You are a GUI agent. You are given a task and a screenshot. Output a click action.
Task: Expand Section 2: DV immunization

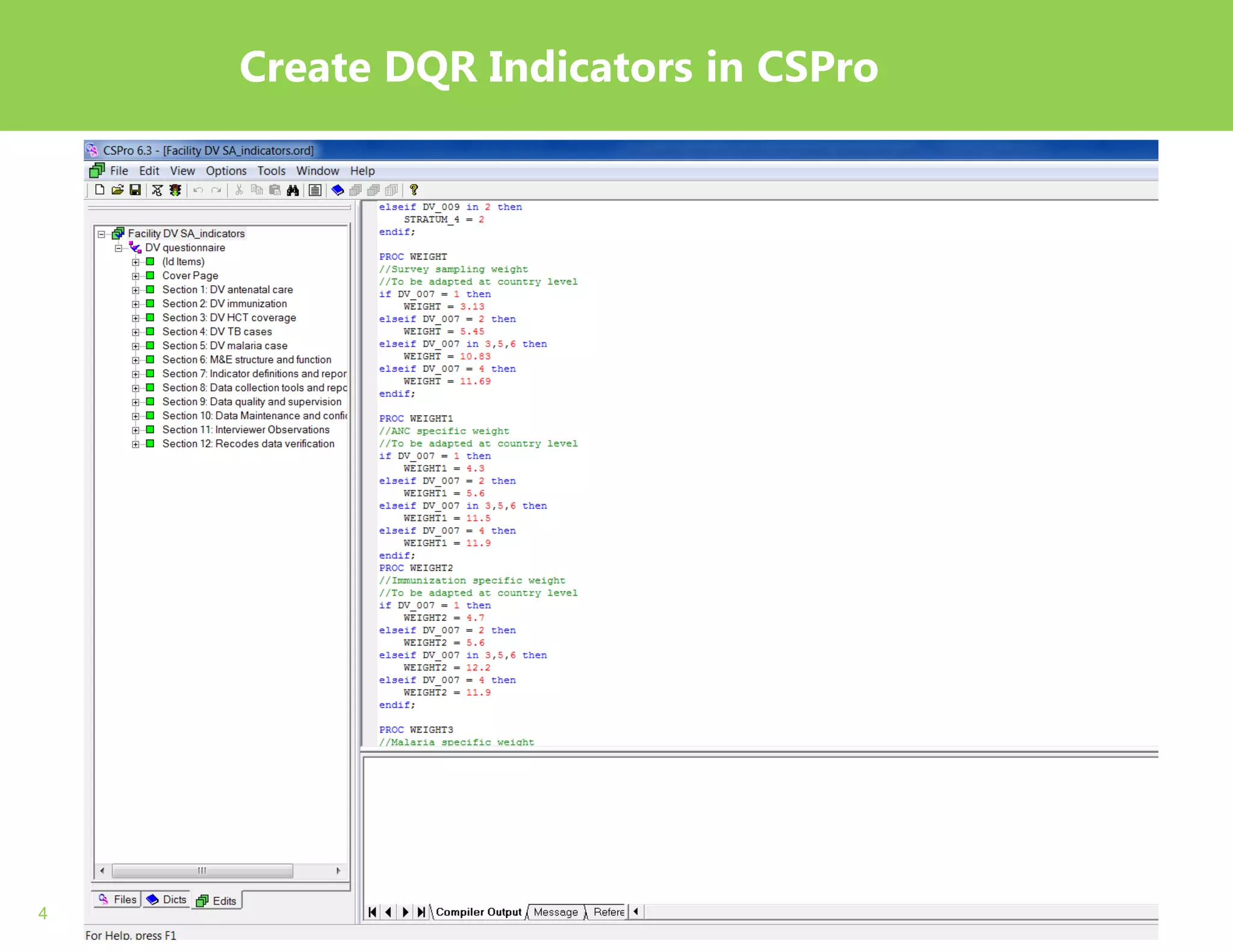coord(135,304)
